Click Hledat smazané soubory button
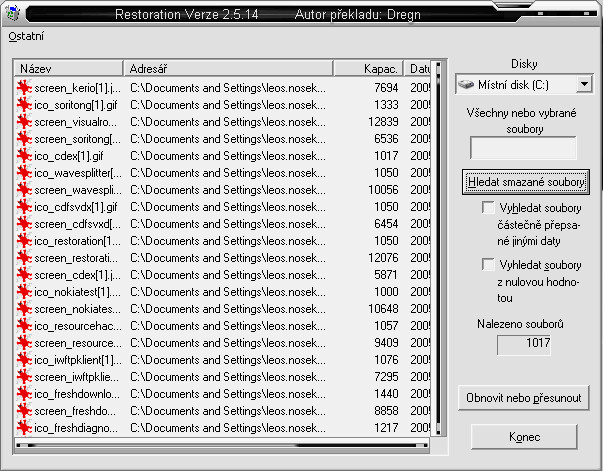This screenshot has width=603, height=471. (526, 181)
